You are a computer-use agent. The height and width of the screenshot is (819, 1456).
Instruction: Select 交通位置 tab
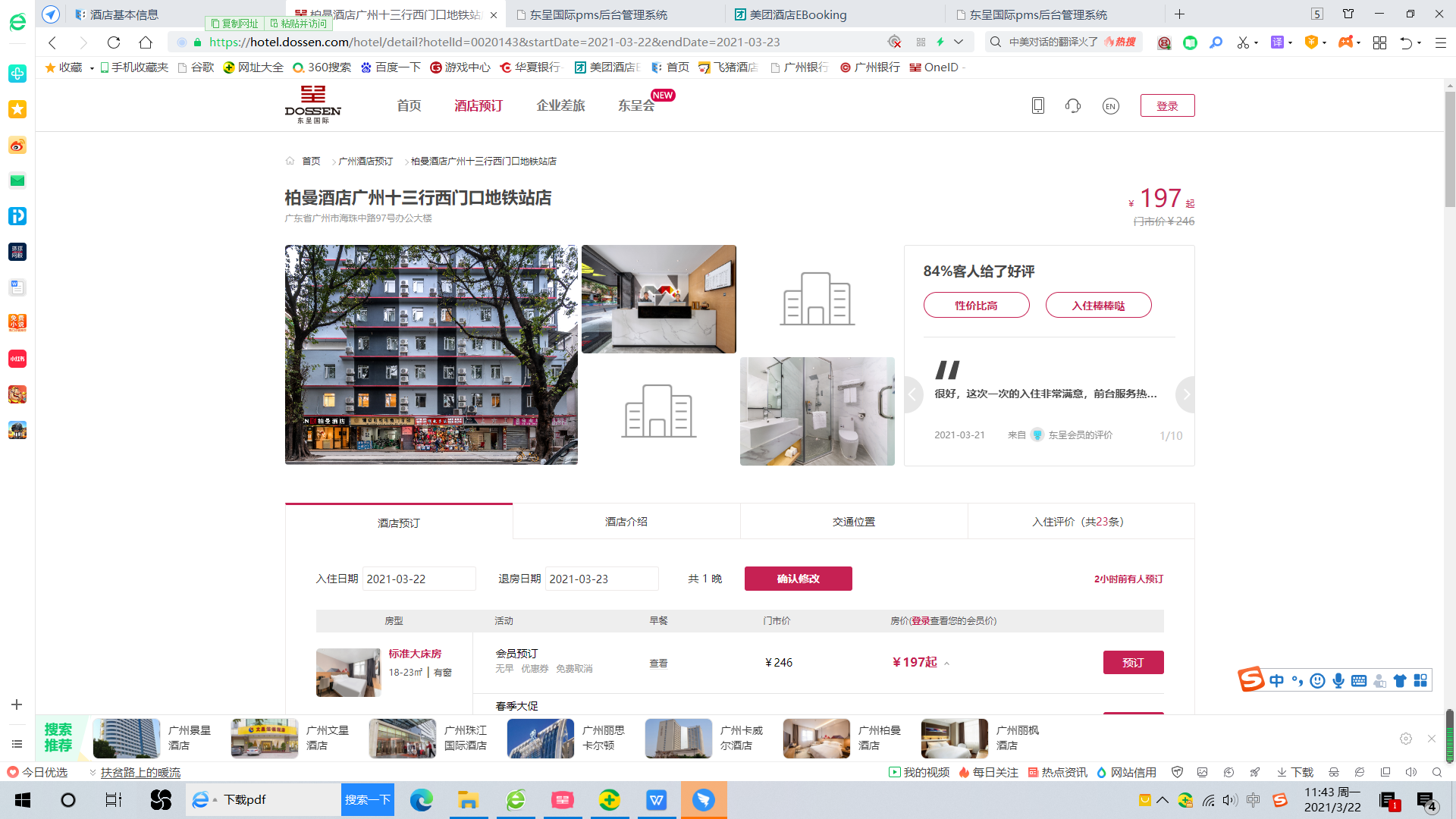[x=854, y=522]
